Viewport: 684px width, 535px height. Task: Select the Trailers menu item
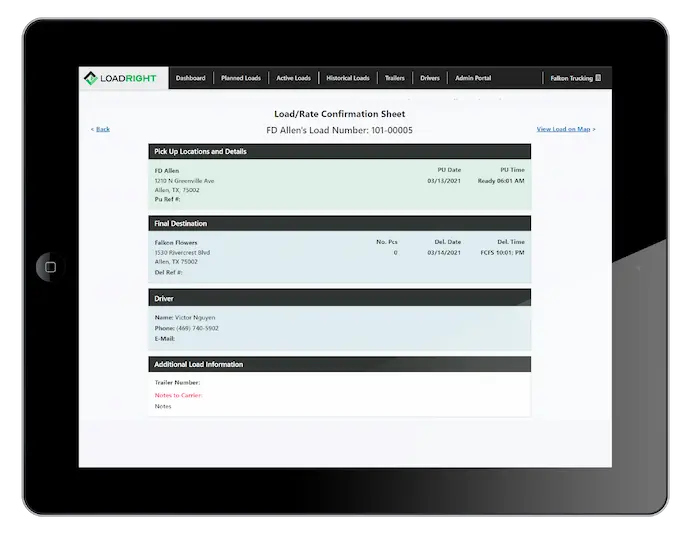pyautogui.click(x=395, y=78)
